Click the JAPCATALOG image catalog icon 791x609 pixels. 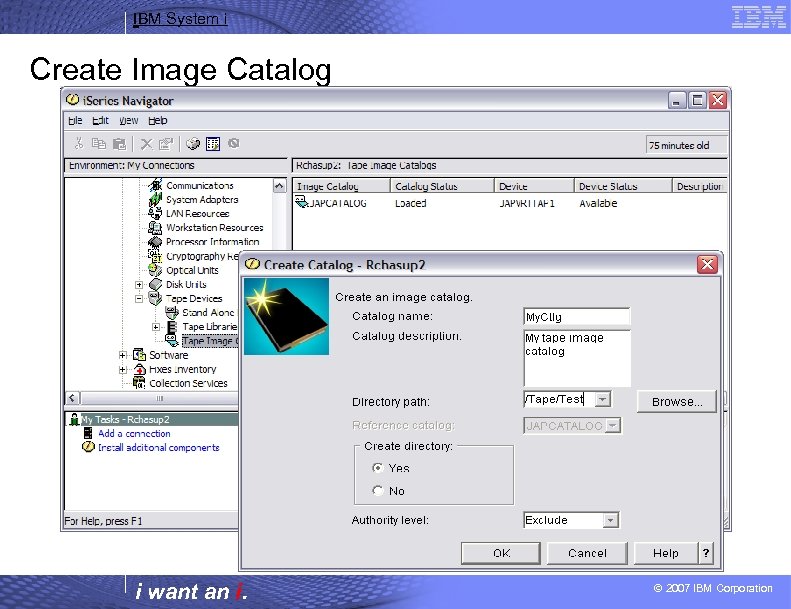(x=301, y=202)
